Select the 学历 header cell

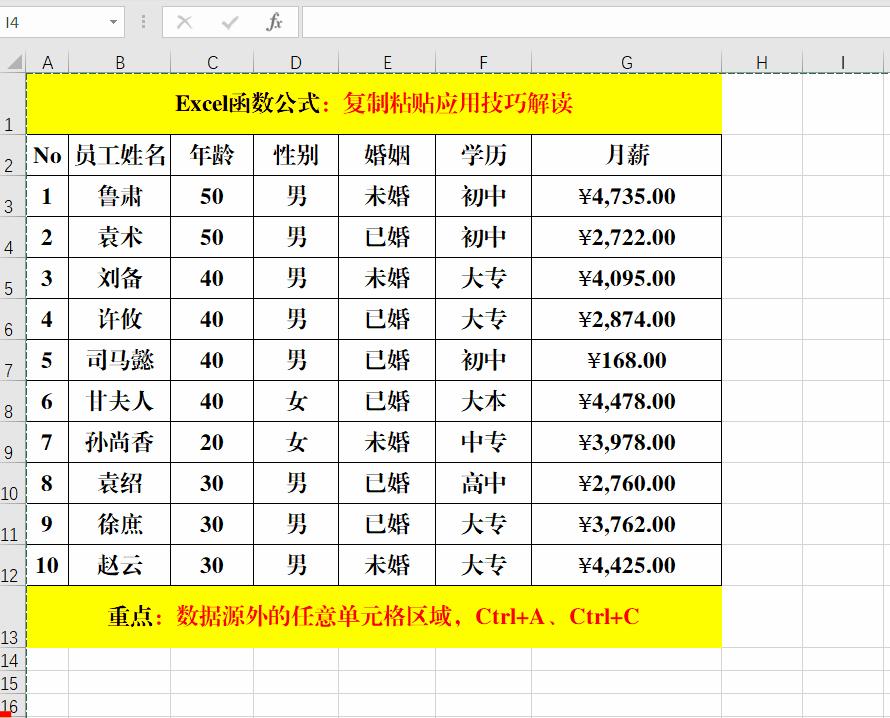point(483,155)
